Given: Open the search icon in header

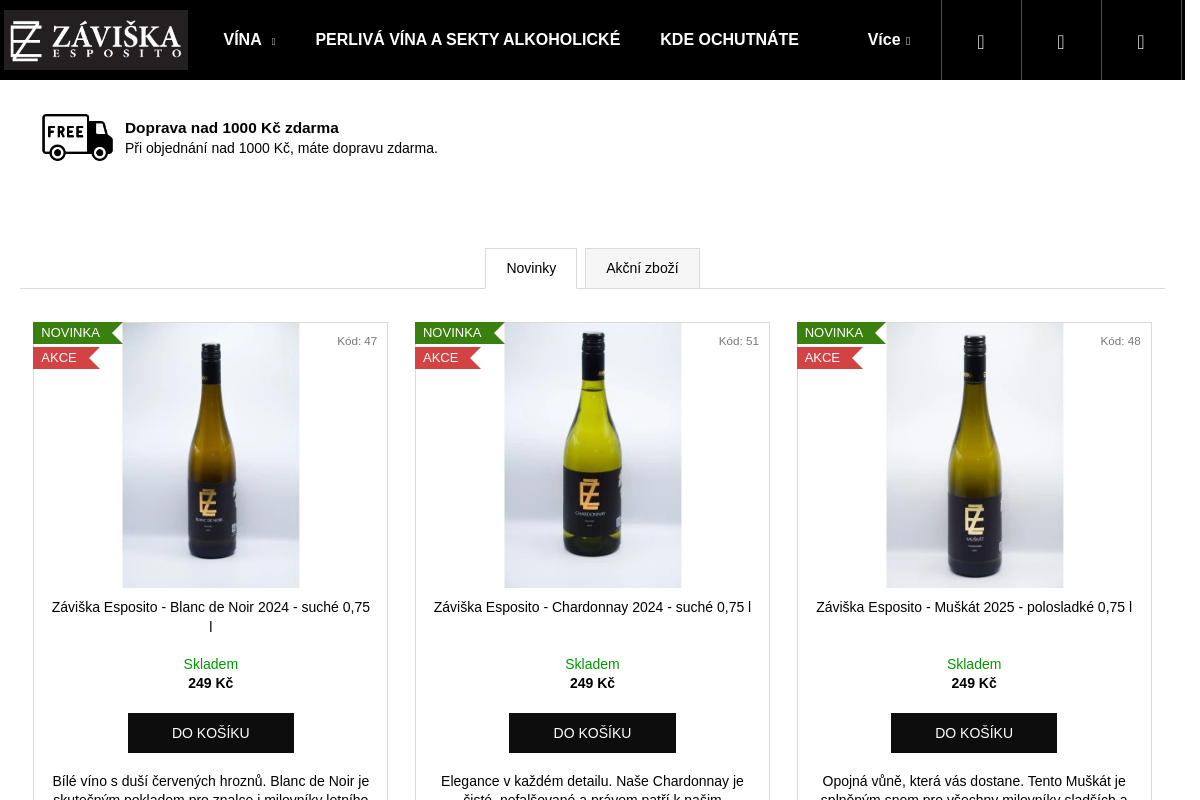Looking at the screenshot, I should tap(981, 41).
